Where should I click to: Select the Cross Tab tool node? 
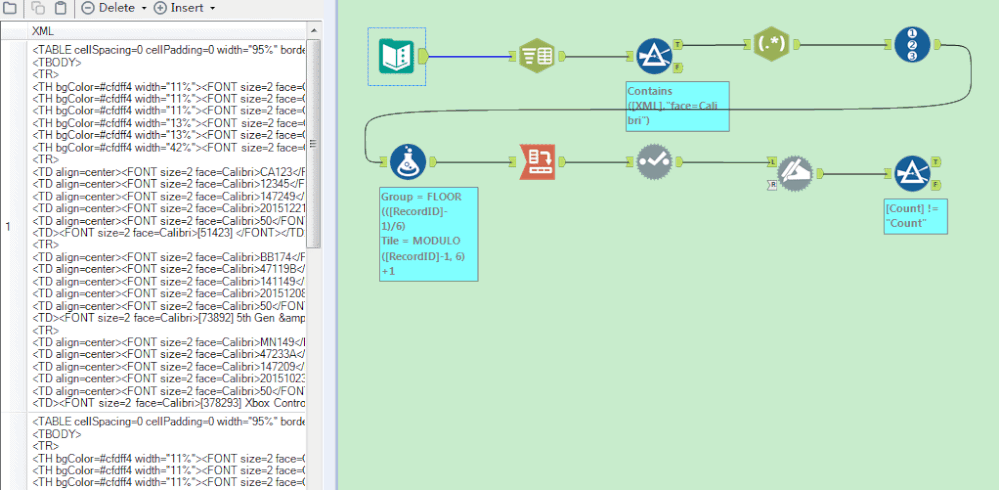(538, 162)
